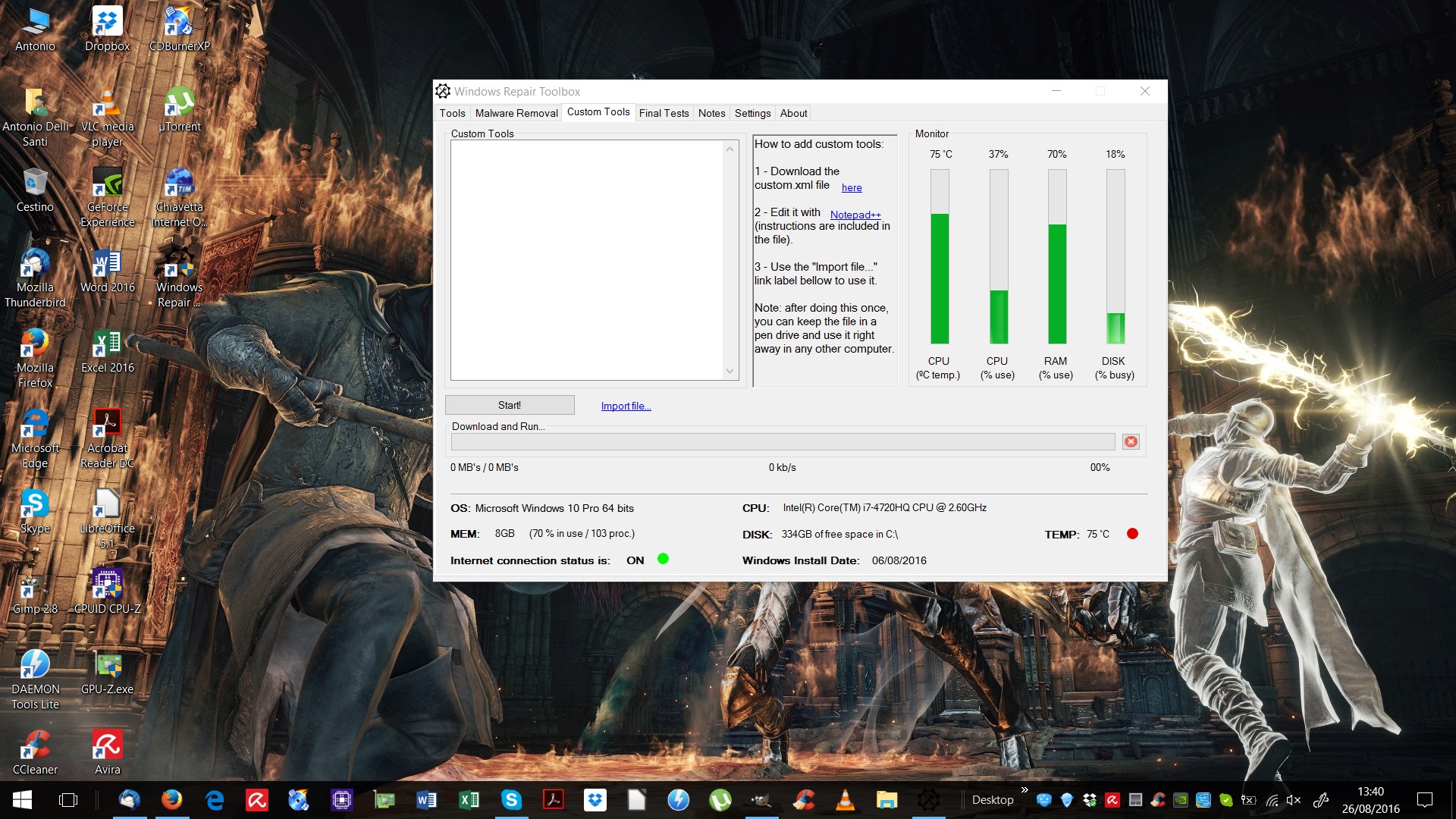This screenshot has height=819, width=1456.
Task: Select the Excel 2016 desktop shortcut
Action: 107,351
